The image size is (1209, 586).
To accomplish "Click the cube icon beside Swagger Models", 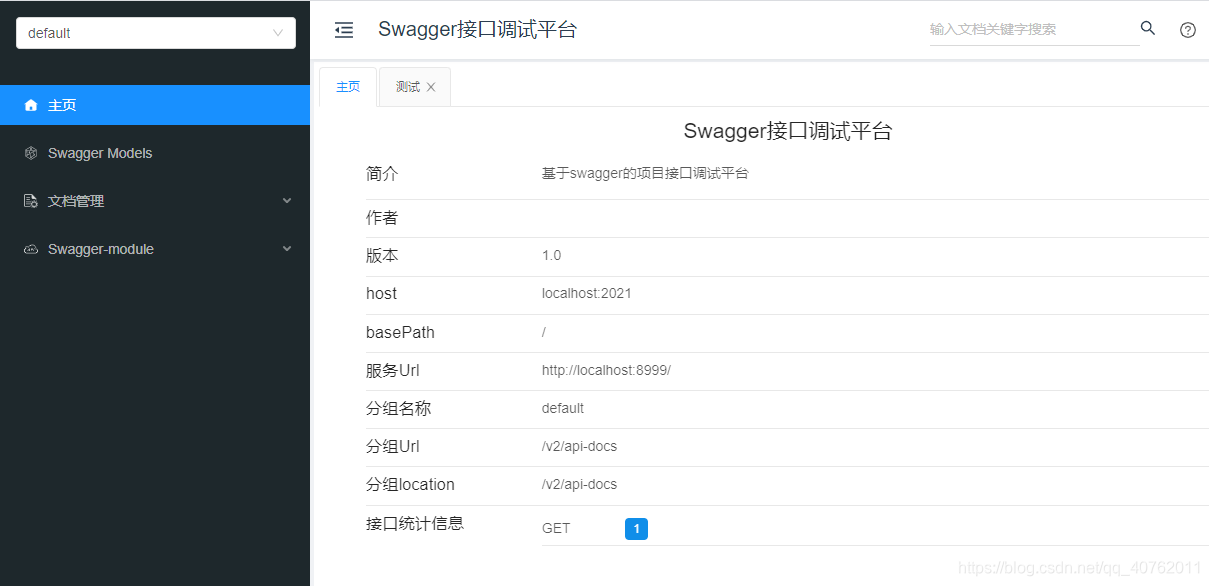I will (29, 152).
